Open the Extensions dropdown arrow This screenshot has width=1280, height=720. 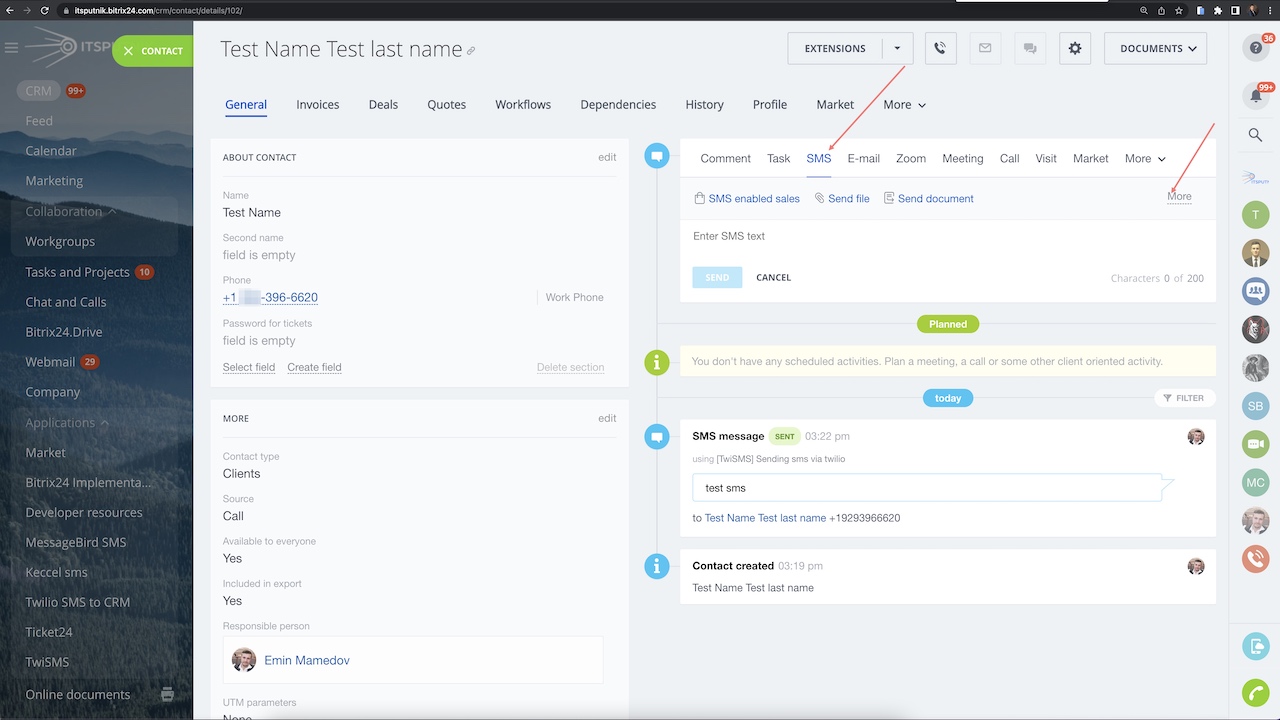tap(897, 48)
